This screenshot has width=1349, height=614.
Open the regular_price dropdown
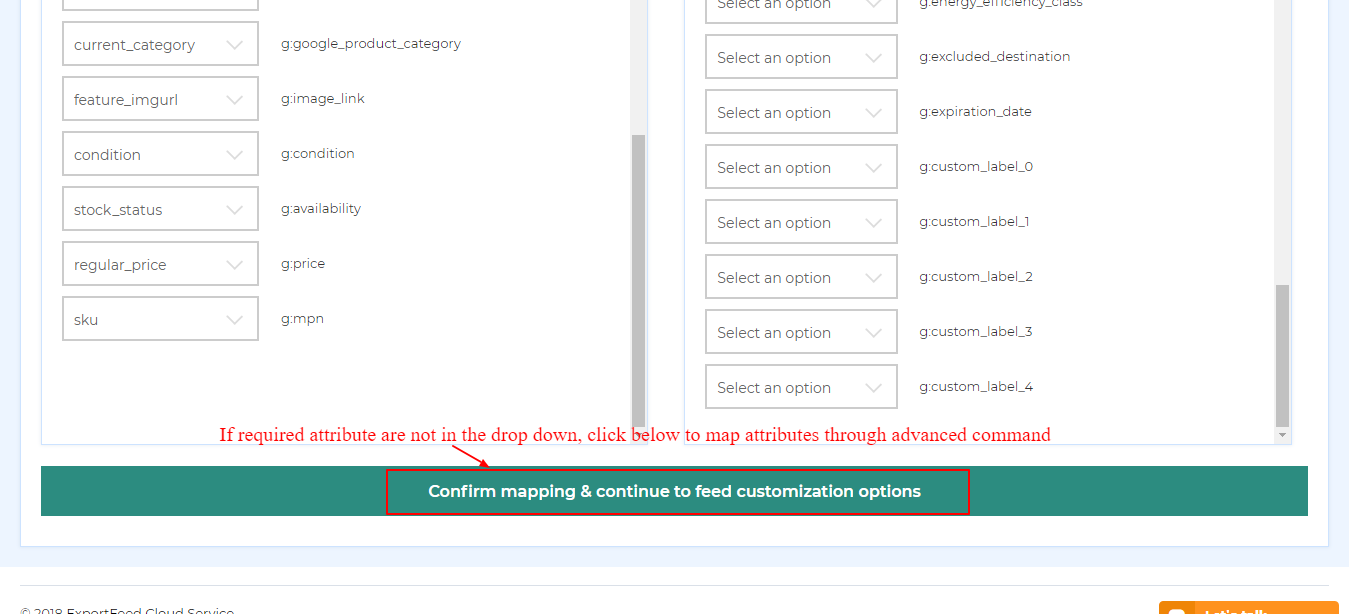click(160, 264)
